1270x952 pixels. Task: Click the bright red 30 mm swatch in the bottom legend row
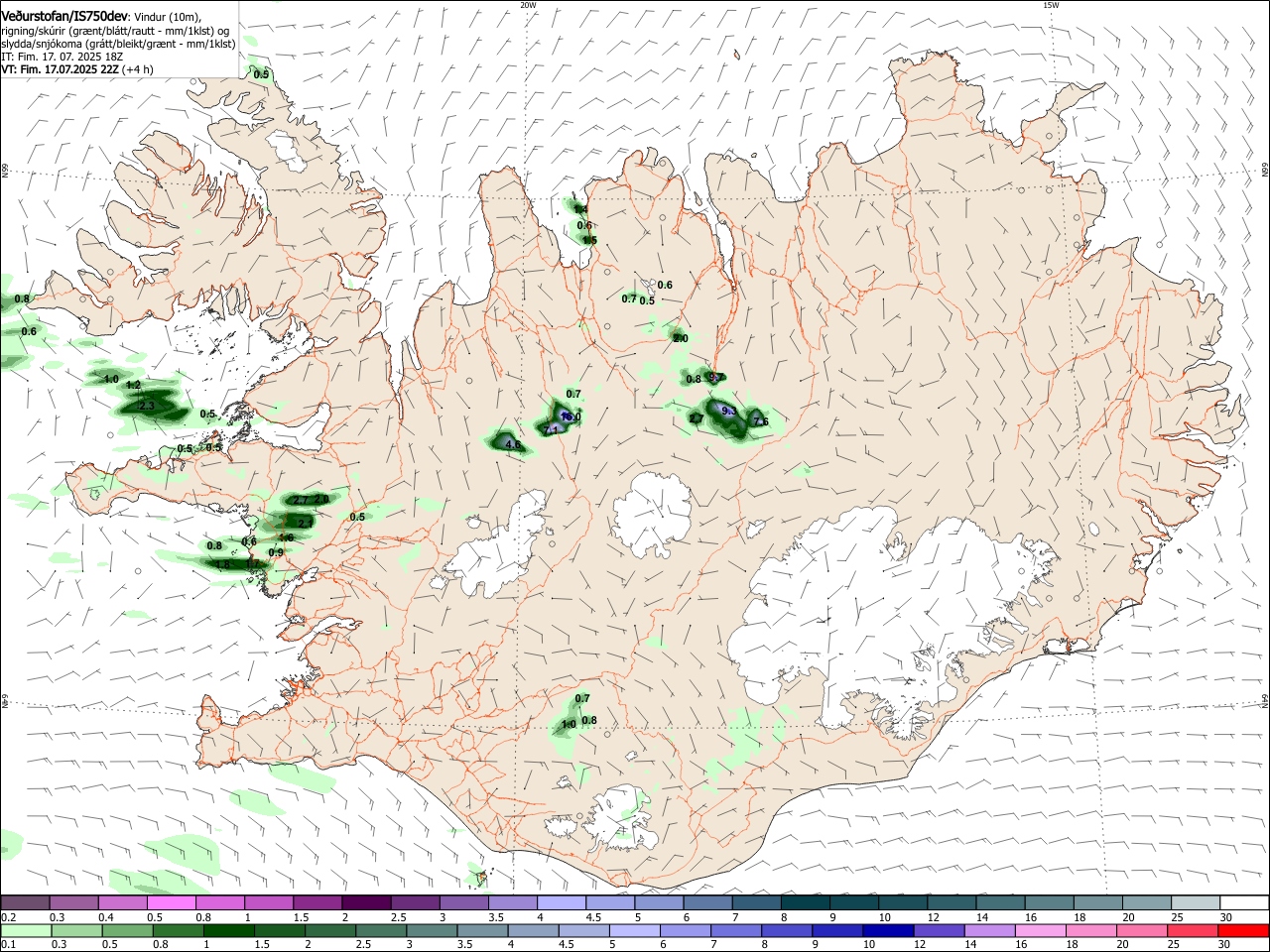pyautogui.click(x=1245, y=931)
